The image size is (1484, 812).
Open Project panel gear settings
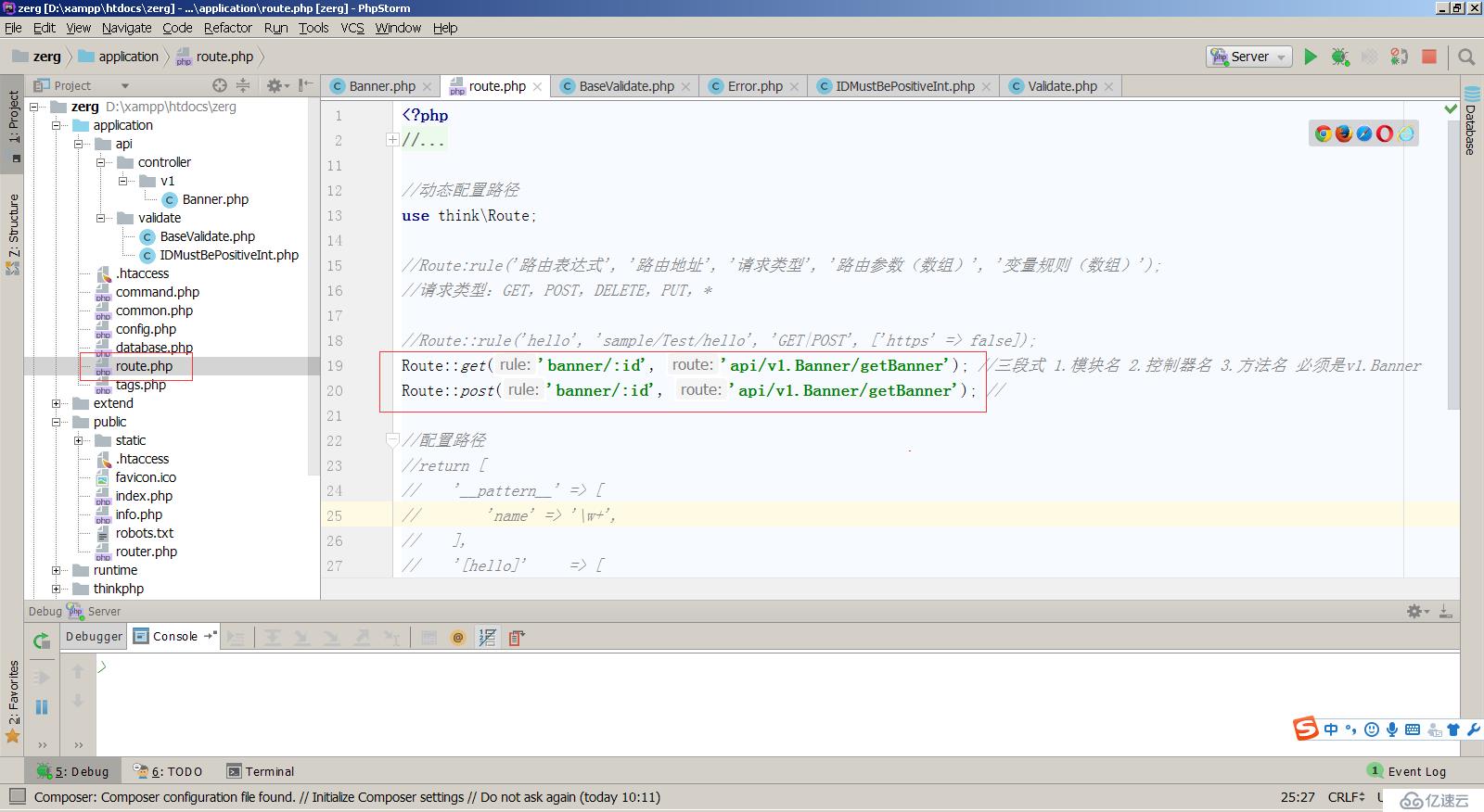point(275,85)
